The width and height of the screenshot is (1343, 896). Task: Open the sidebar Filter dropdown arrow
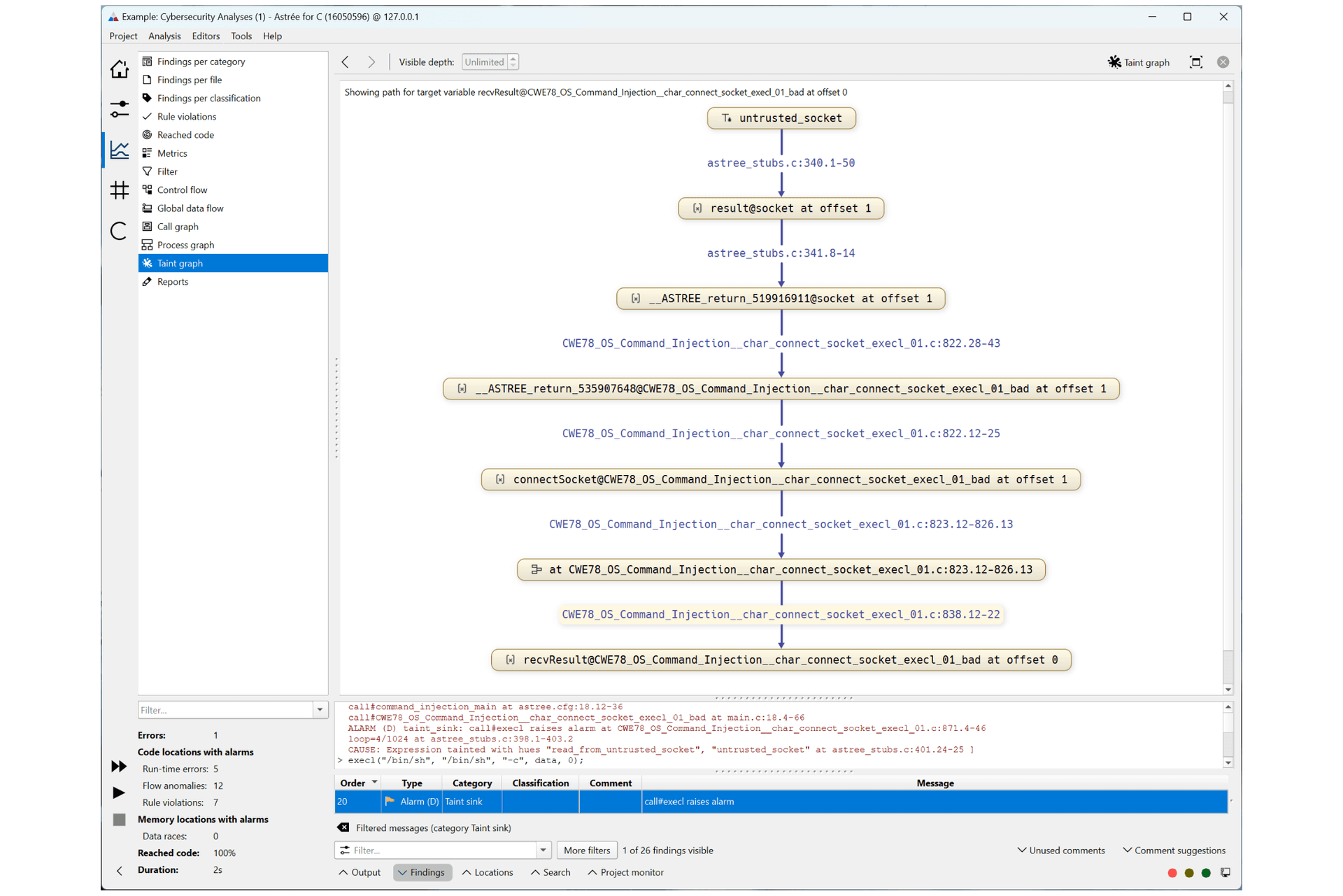coord(320,710)
